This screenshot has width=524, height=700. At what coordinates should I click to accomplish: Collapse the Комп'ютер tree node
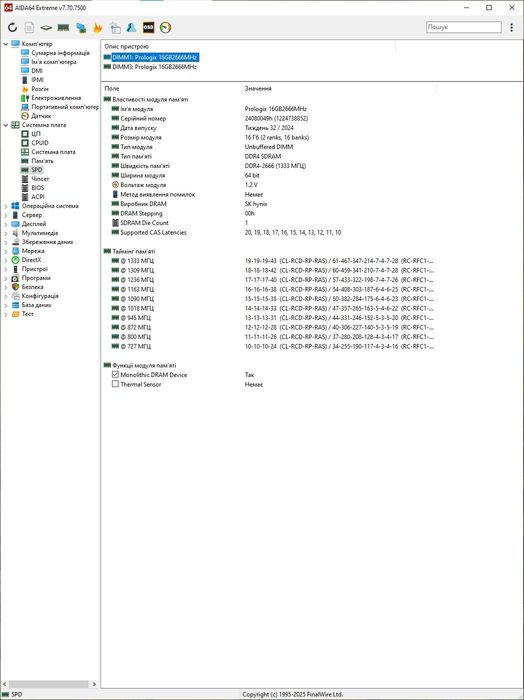pos(6,44)
